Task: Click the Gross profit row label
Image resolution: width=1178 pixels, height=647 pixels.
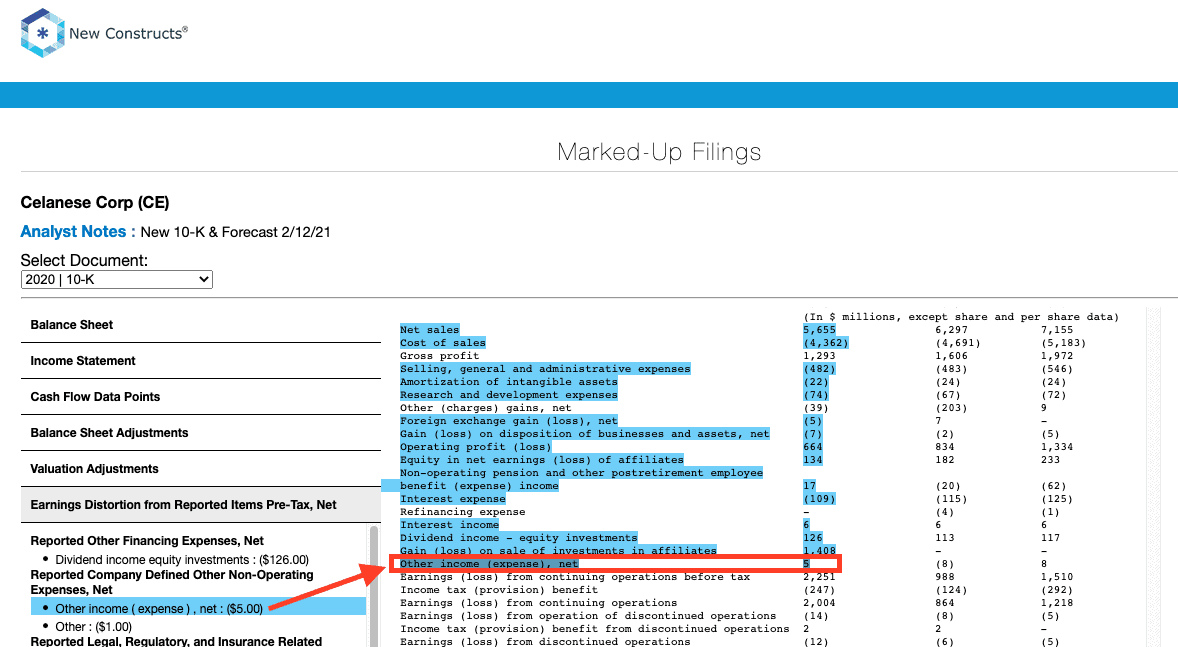Action: pos(439,356)
